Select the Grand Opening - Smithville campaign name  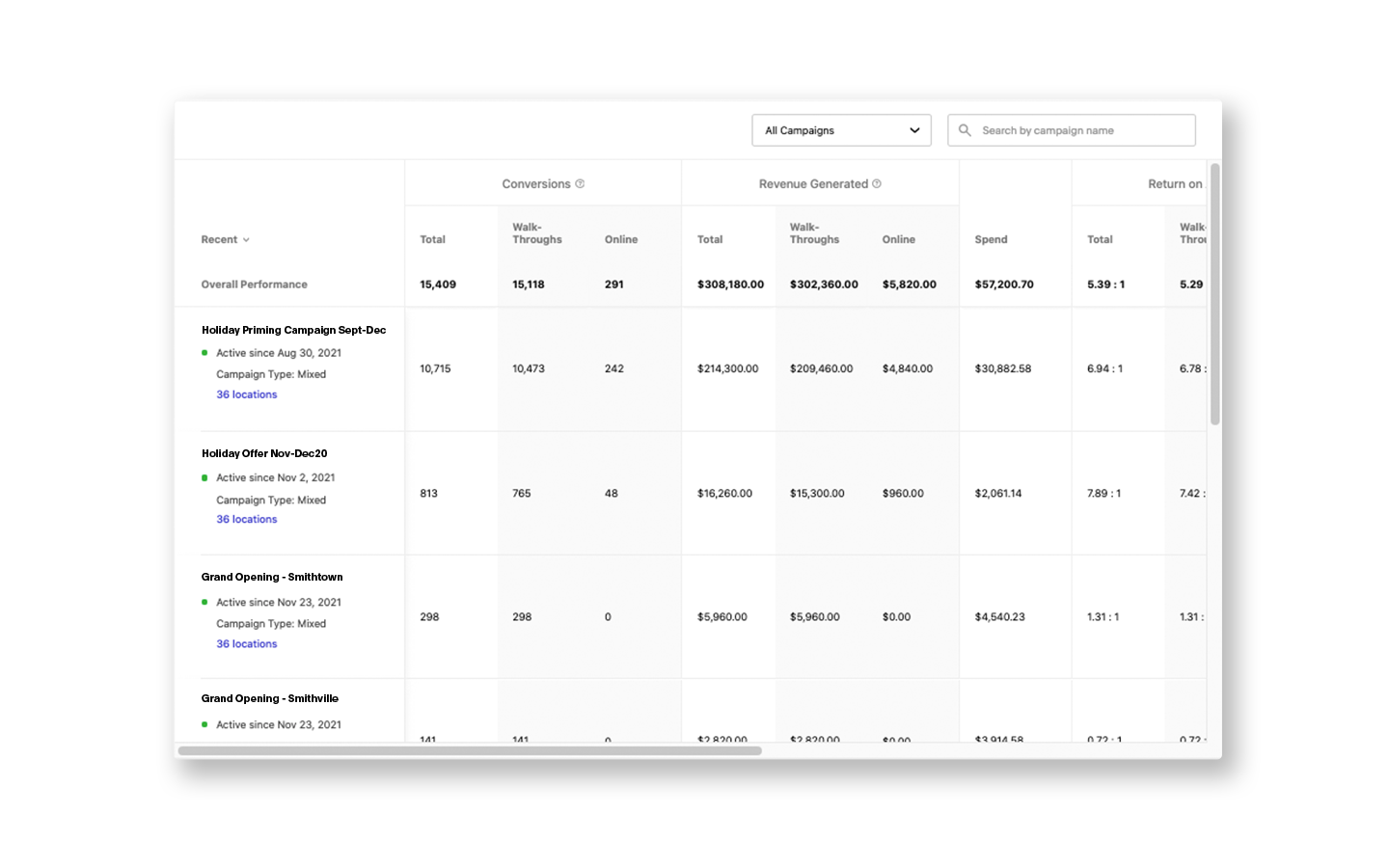tap(271, 698)
